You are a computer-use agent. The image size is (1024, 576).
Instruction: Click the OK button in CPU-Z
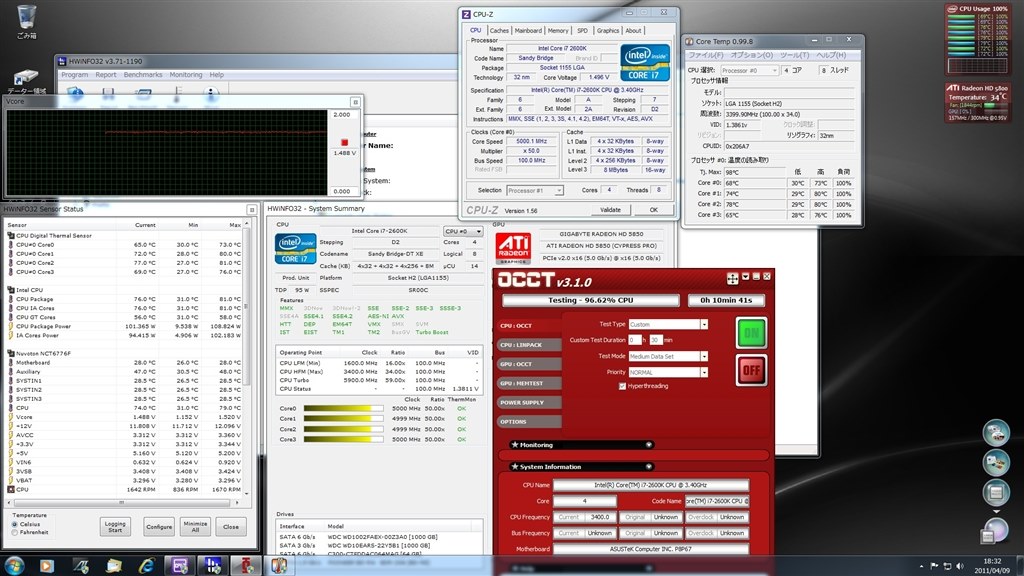pyautogui.click(x=654, y=210)
